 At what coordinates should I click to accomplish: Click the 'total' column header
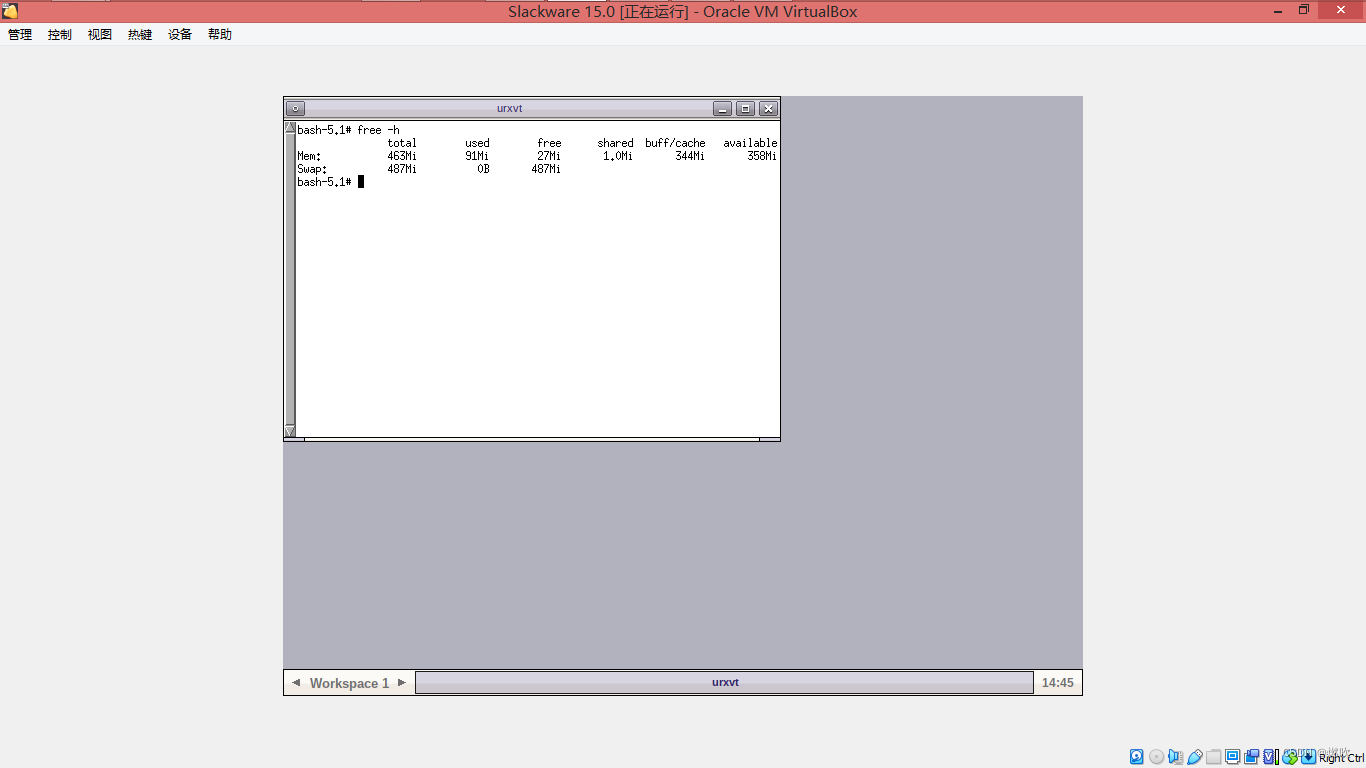click(402, 143)
